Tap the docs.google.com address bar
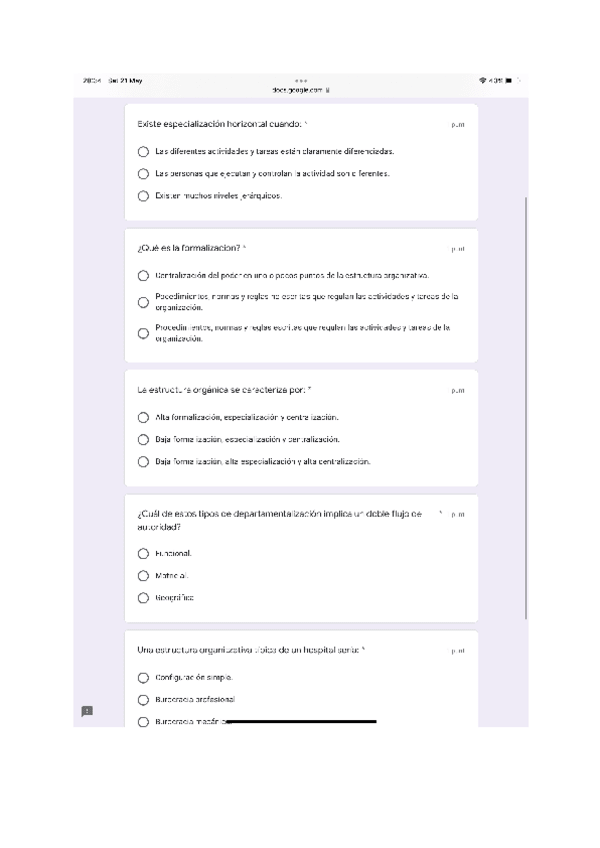600x848 pixels. [x=298, y=89]
